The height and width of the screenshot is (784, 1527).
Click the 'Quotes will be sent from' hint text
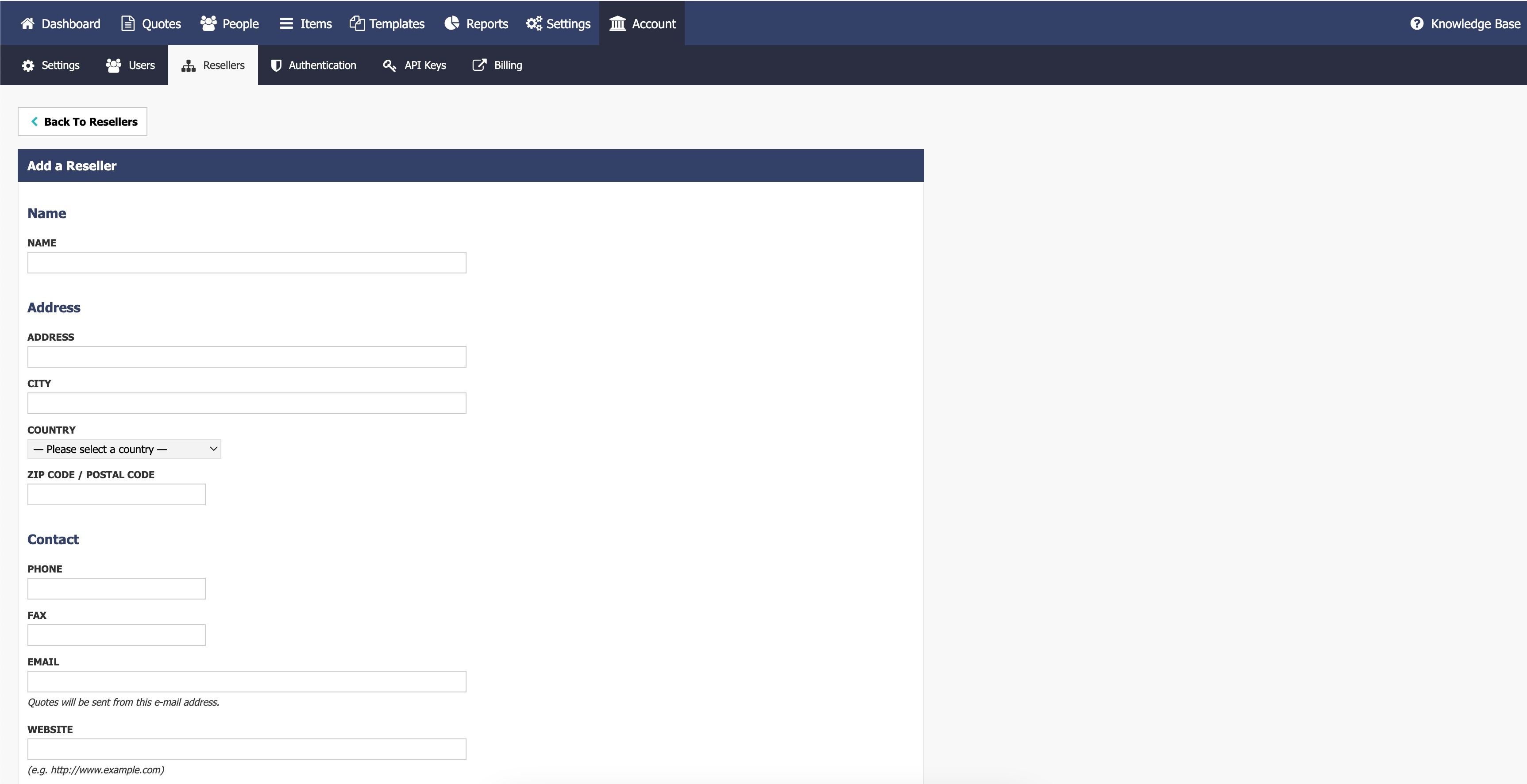tap(123, 702)
